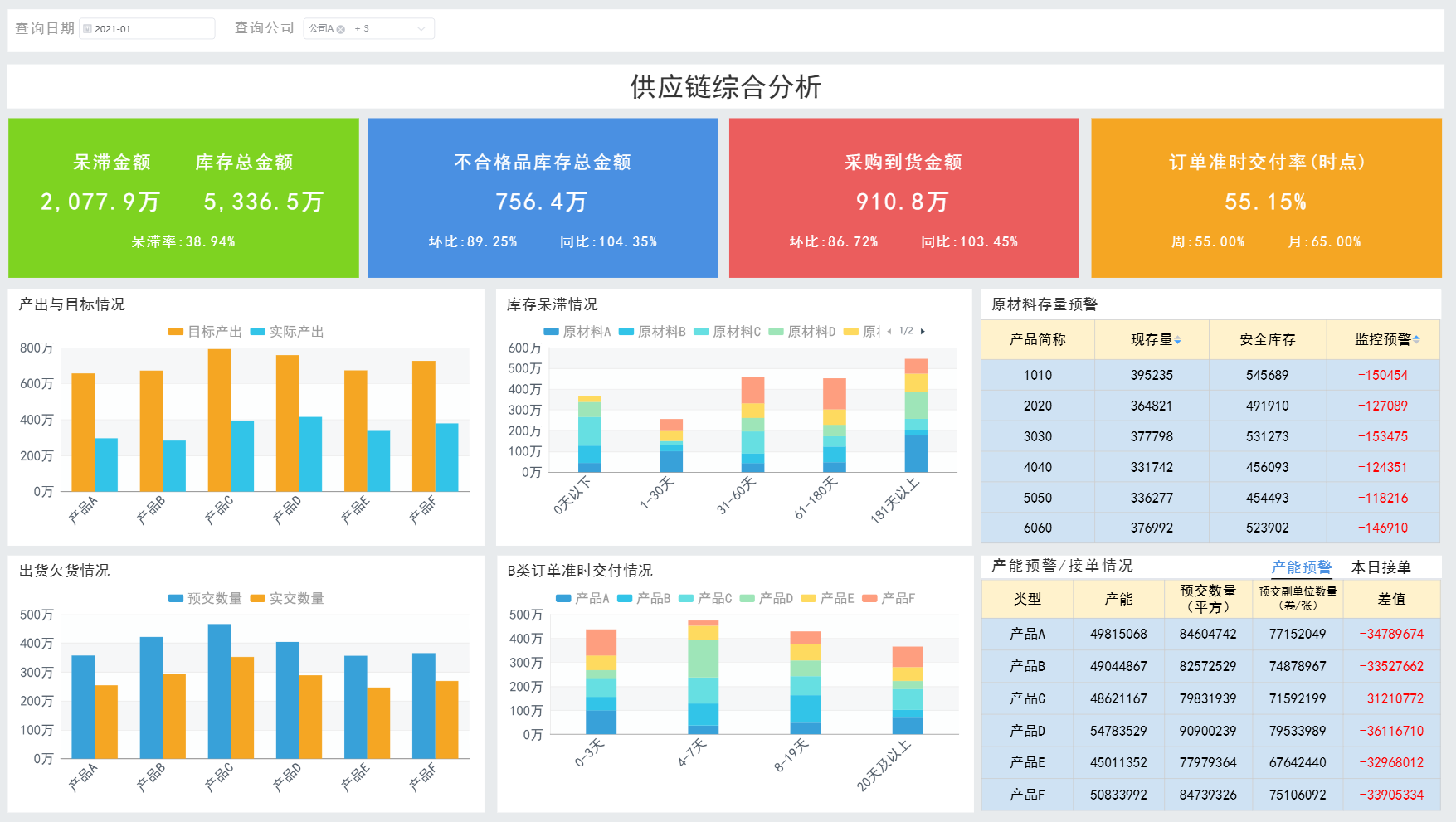Select the blue 不合格品库存总金额 card
The width and height of the screenshot is (1456, 822).
coord(543,197)
